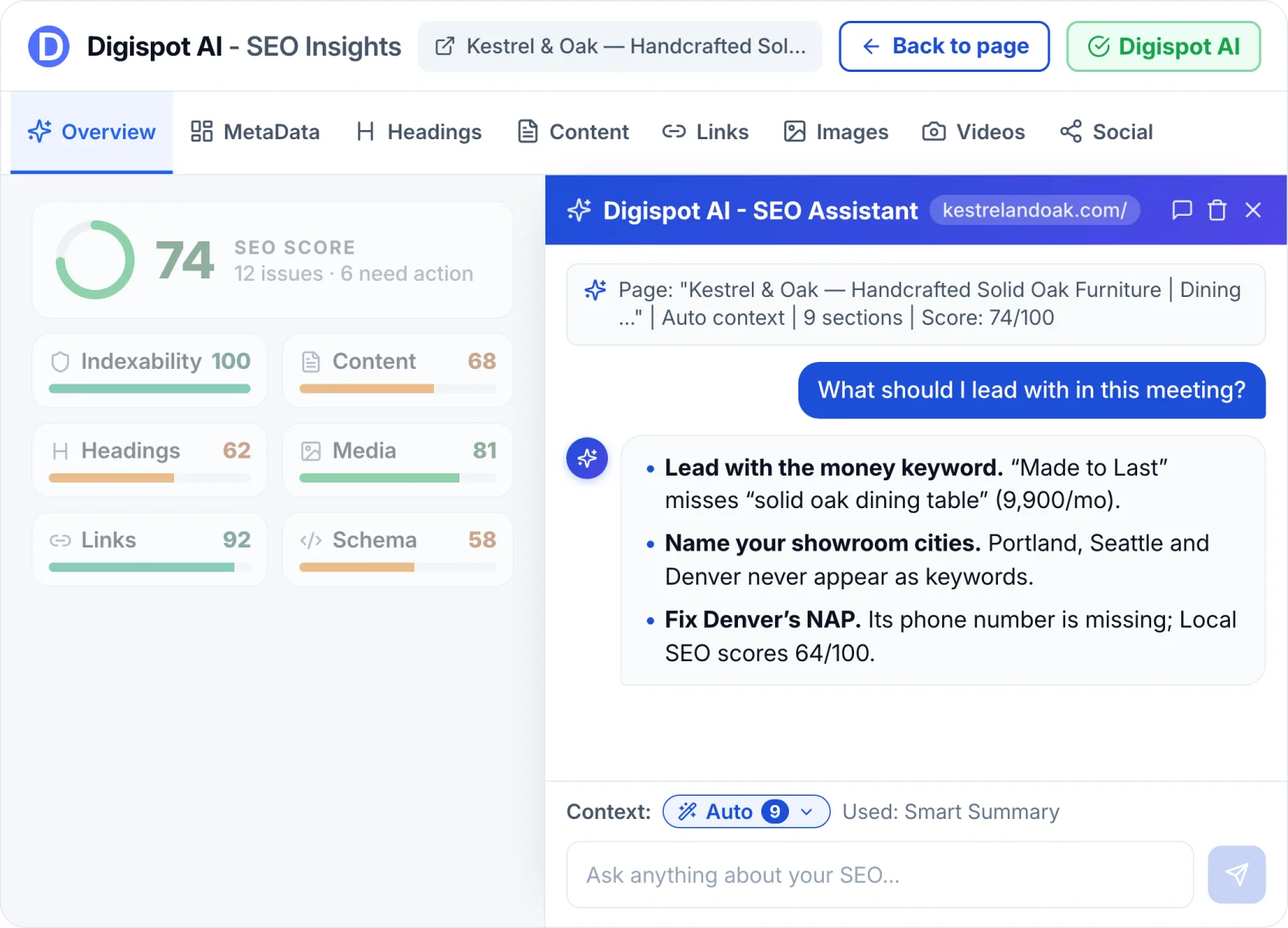The image size is (1288, 928).
Task: Open the Content 68 score card
Action: (x=398, y=371)
